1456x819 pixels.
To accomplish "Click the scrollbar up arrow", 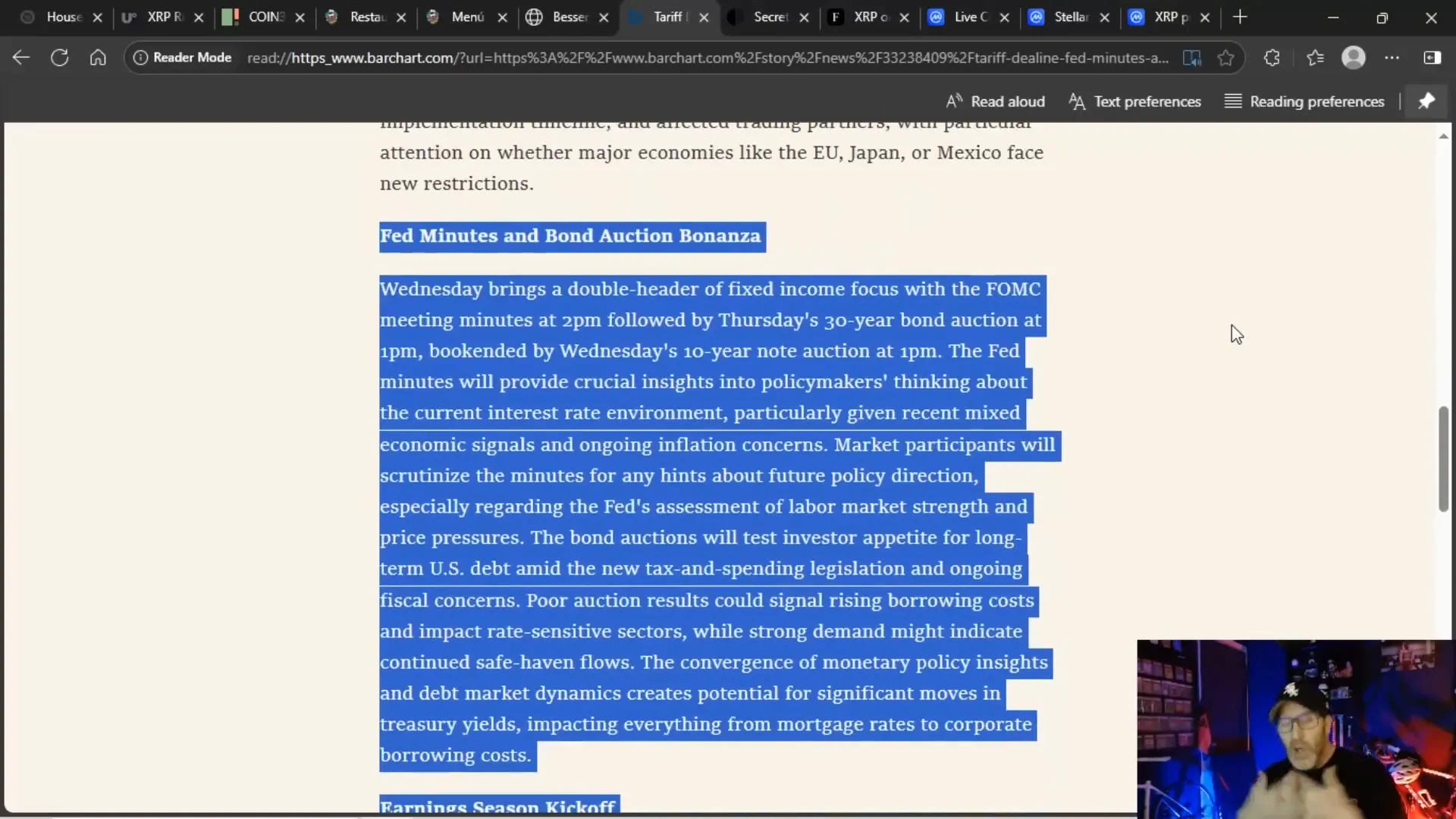I will (1443, 136).
